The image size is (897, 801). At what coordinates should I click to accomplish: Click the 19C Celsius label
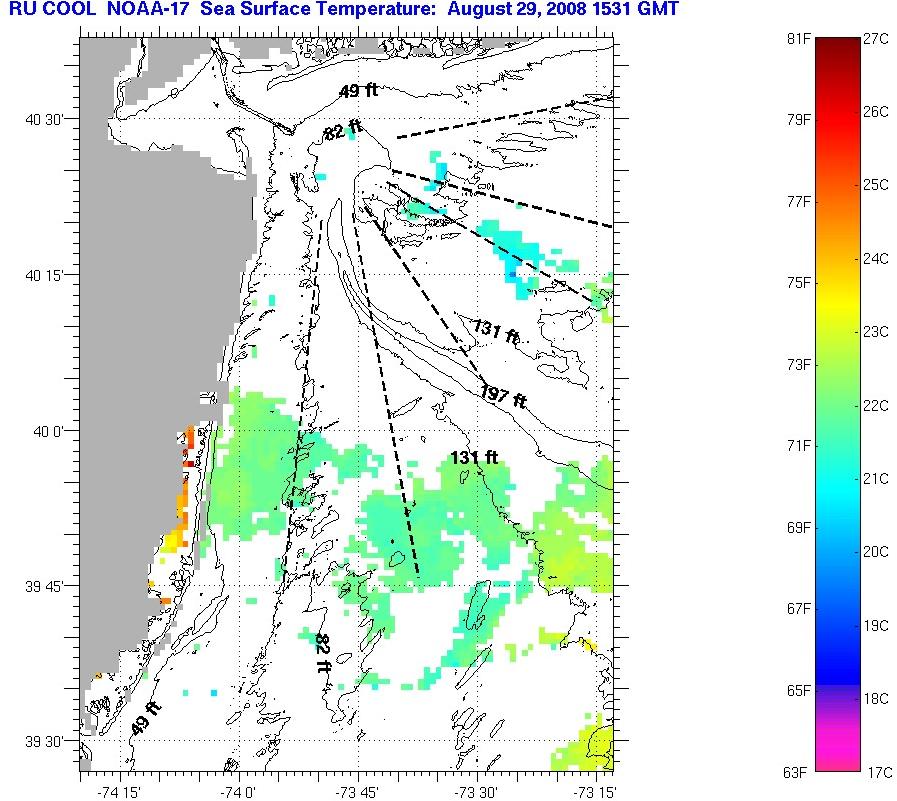point(876,625)
